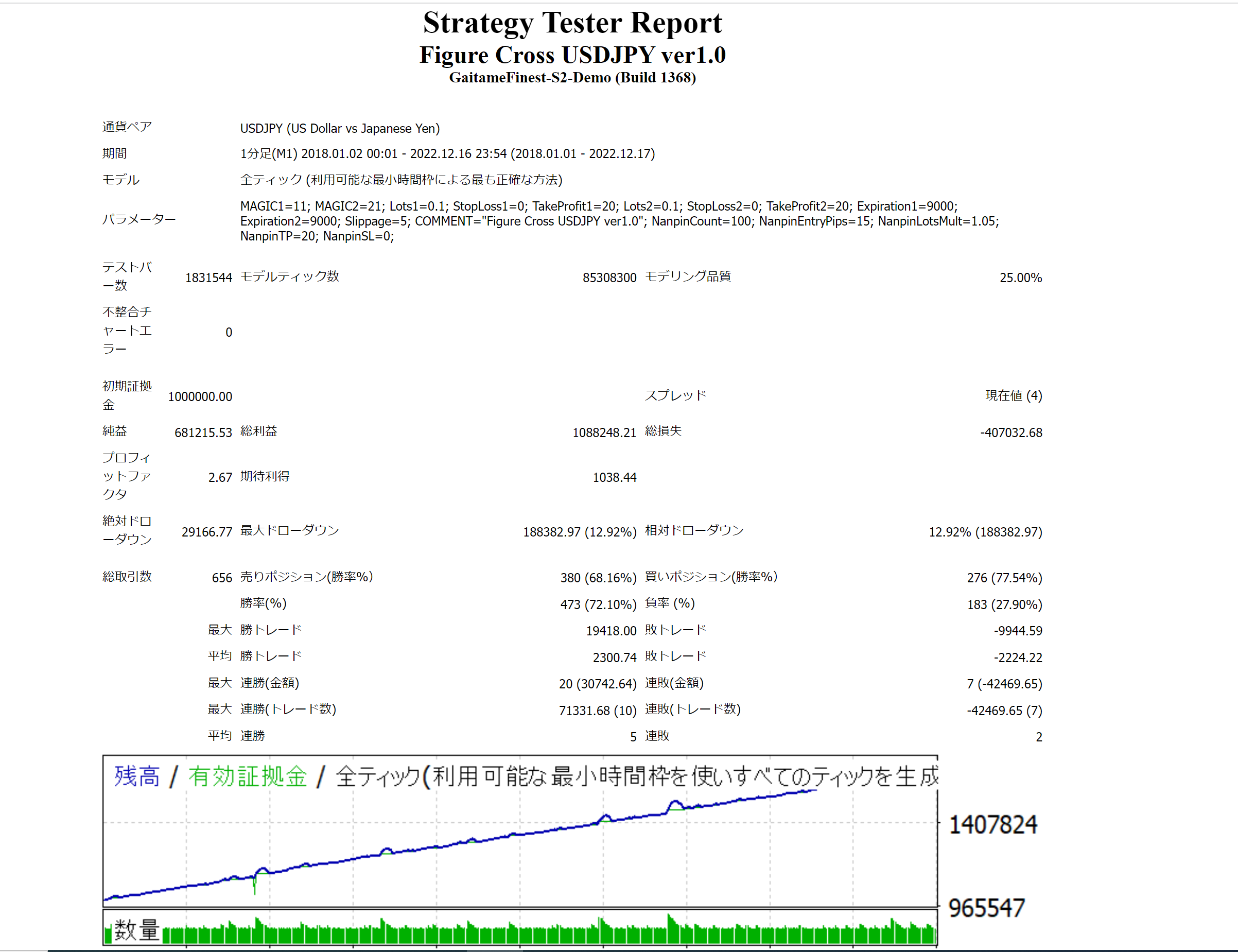Click the 1分足(M1) test period text
Screen dimensions: 1238x952
click(x=447, y=153)
